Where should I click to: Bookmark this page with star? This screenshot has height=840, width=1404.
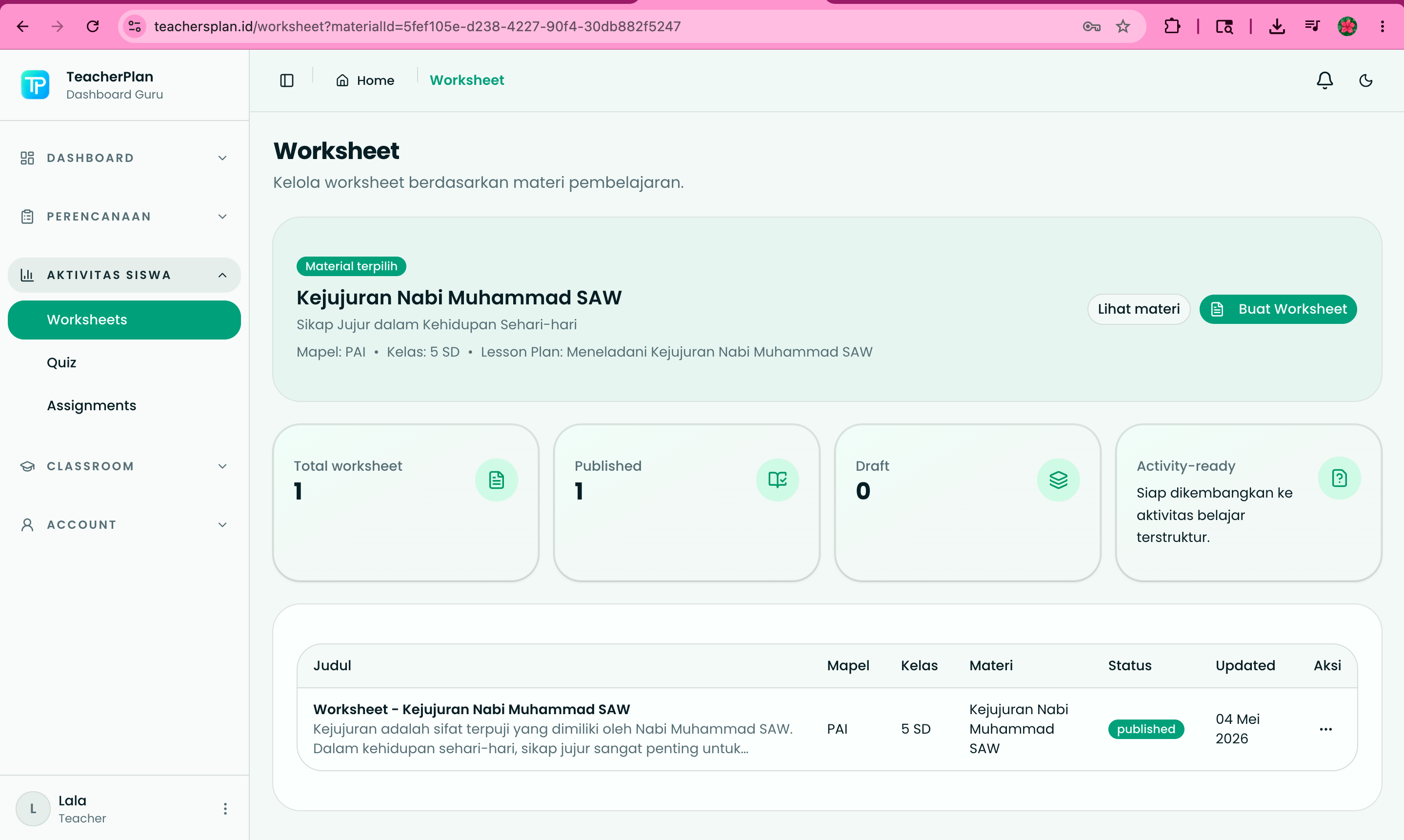tap(1123, 26)
